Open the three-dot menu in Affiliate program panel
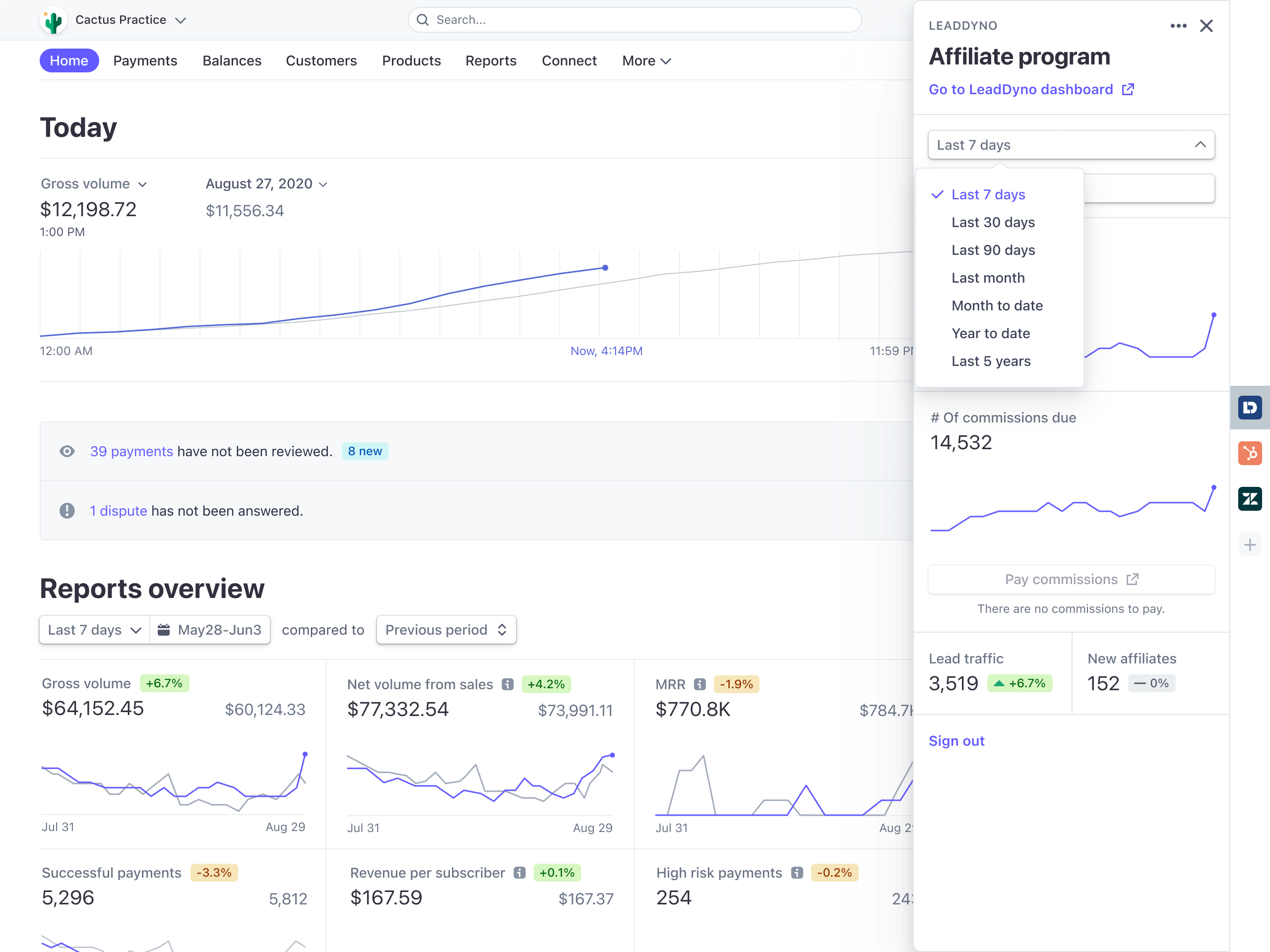1270x952 pixels. pyautogui.click(x=1178, y=26)
